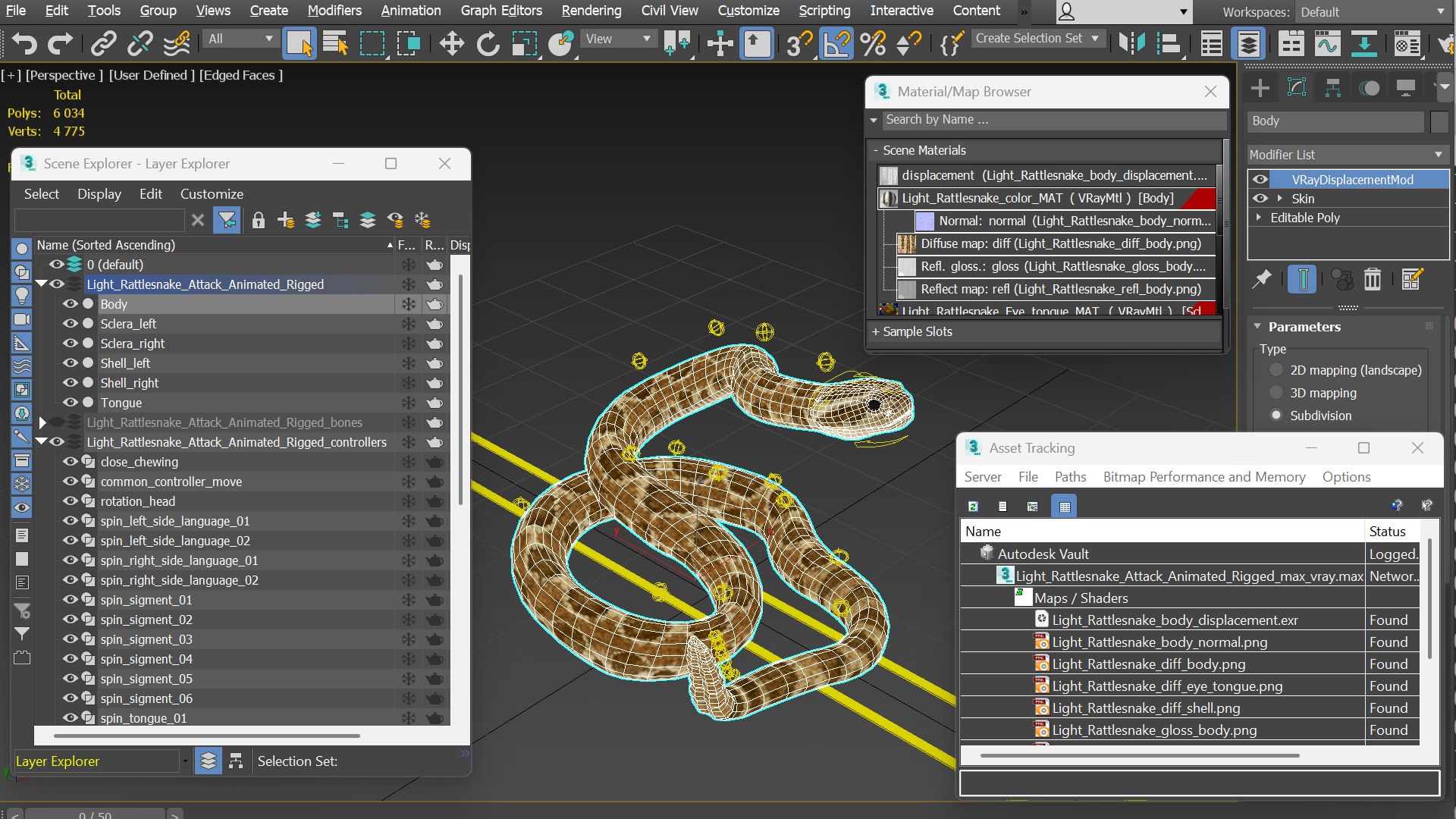The height and width of the screenshot is (819, 1456).
Task: Click the Name (Sorted Ascending) column header
Action: point(215,245)
